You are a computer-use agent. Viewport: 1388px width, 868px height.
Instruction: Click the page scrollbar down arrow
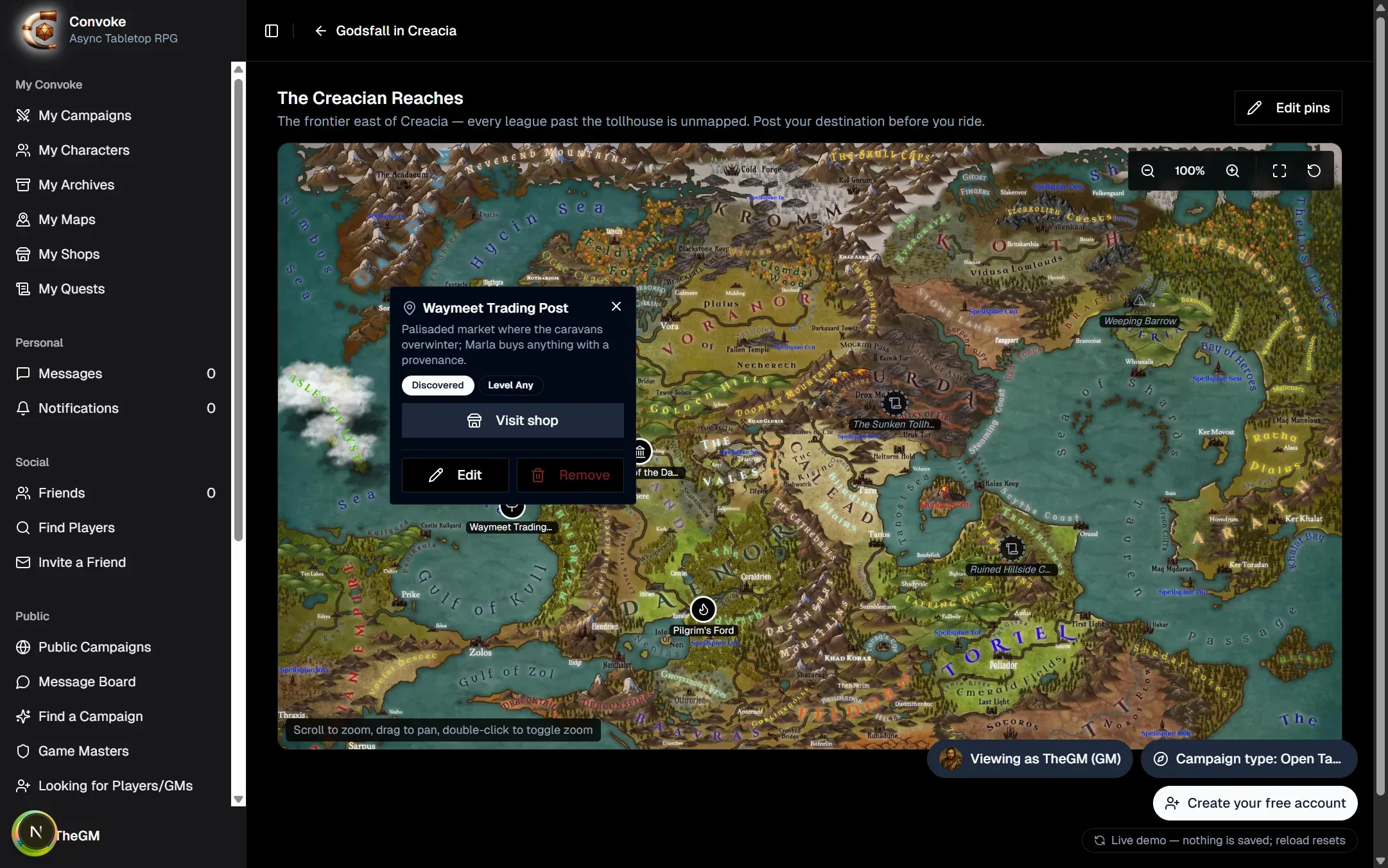point(1380,861)
